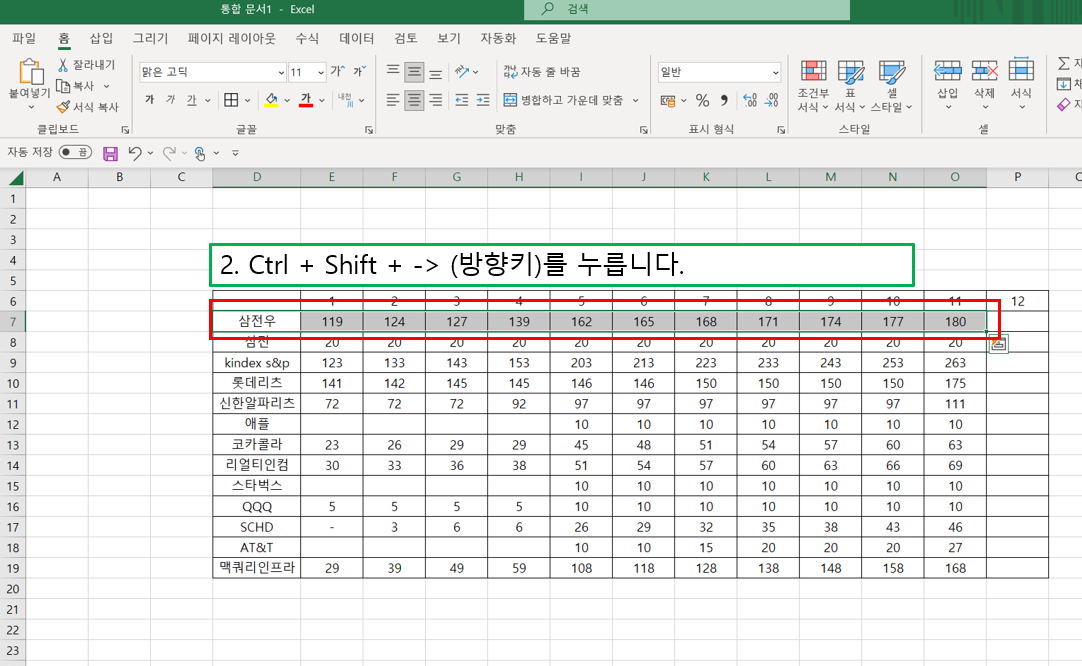
Task: Undo the last action
Action: click(135, 153)
